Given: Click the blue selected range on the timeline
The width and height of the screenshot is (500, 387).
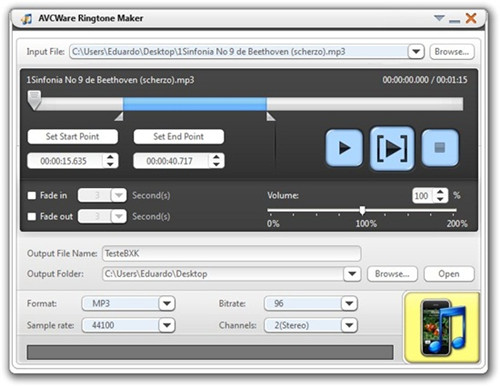Looking at the screenshot, I should tap(195, 104).
